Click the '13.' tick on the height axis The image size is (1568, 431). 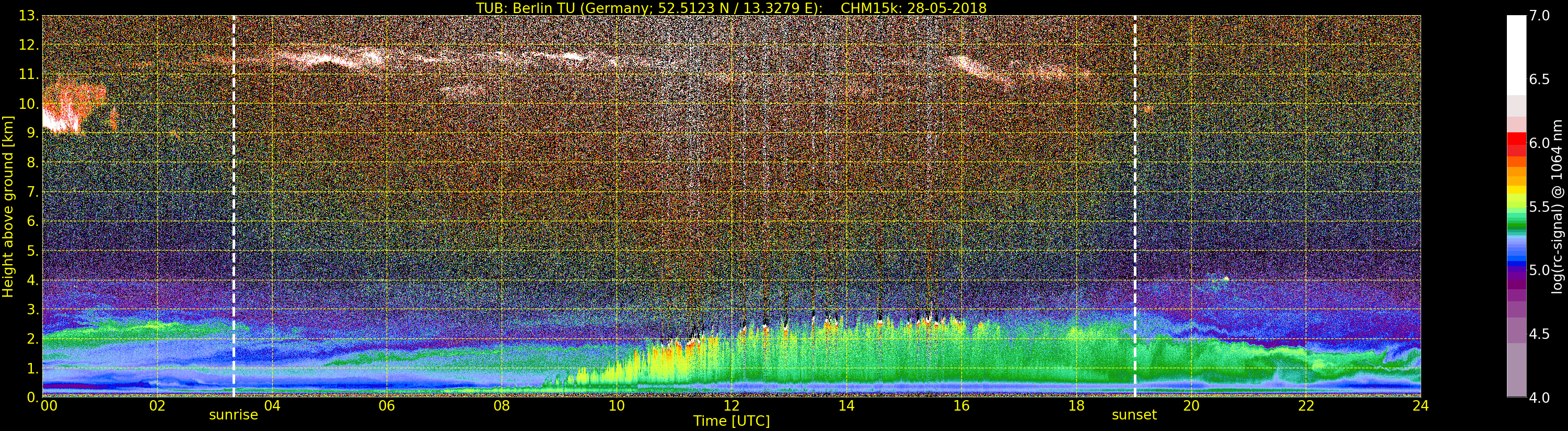[29, 16]
